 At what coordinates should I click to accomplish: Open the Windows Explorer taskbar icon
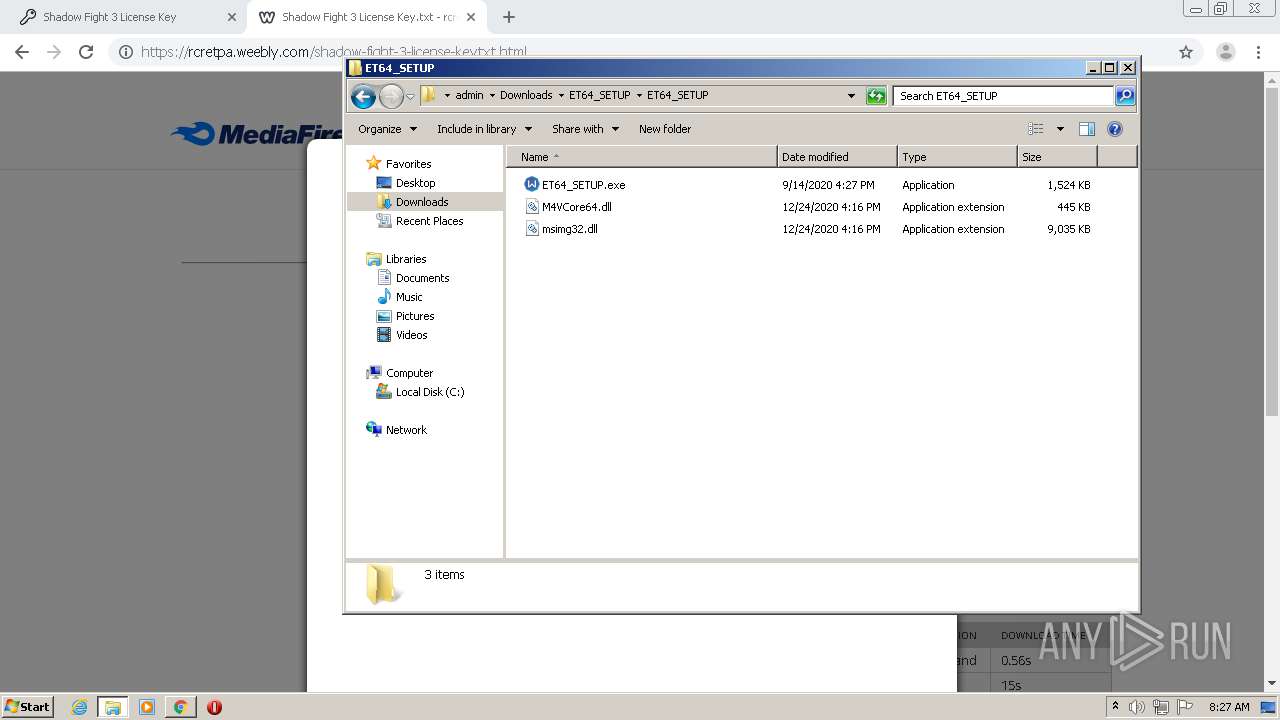[113, 707]
